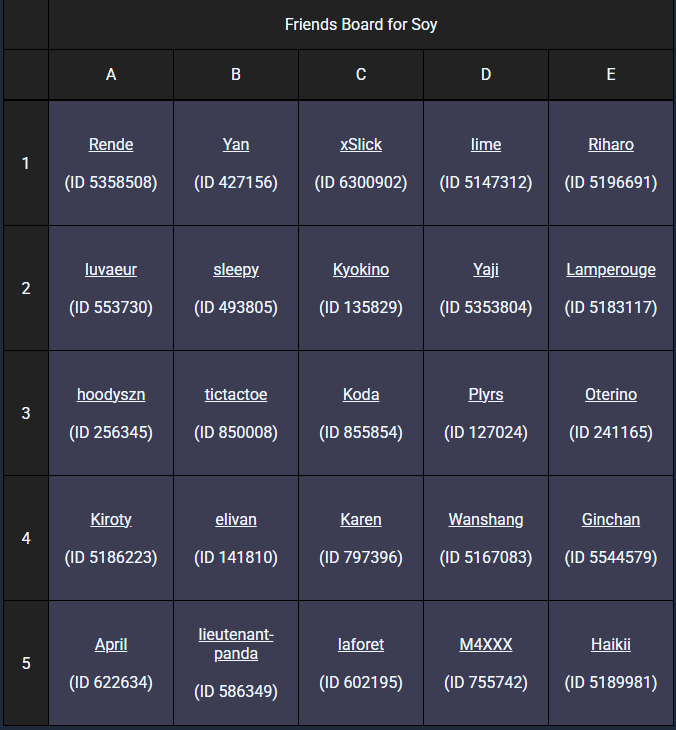This screenshot has width=676, height=730.
Task: Visit the Plyrs profile link
Action: [486, 395]
